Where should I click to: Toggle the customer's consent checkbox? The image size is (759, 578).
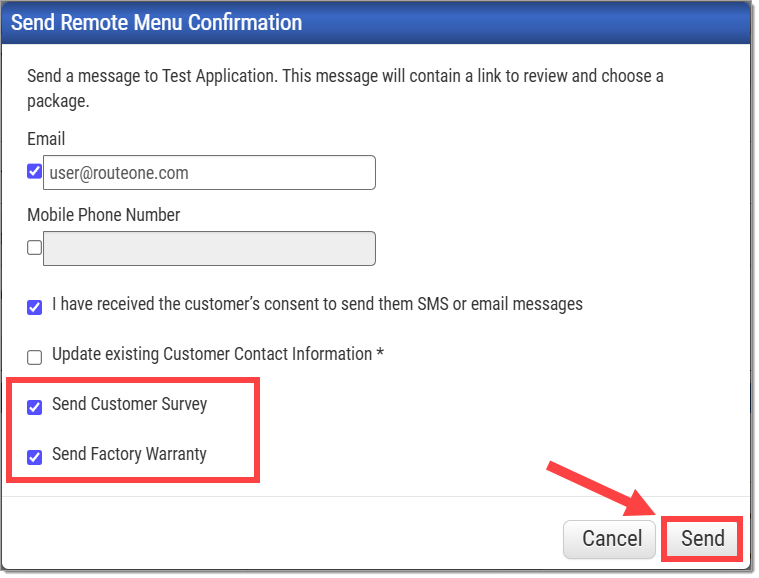click(34, 307)
